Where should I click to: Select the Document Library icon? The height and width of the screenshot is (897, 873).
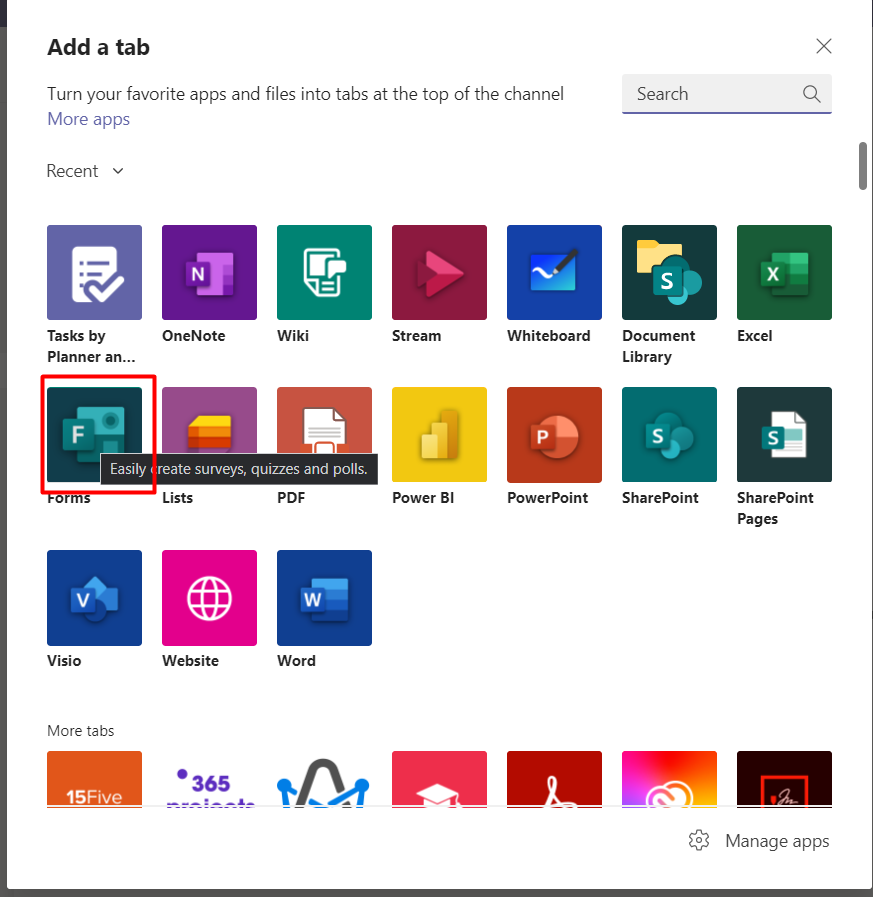pyautogui.click(x=669, y=272)
